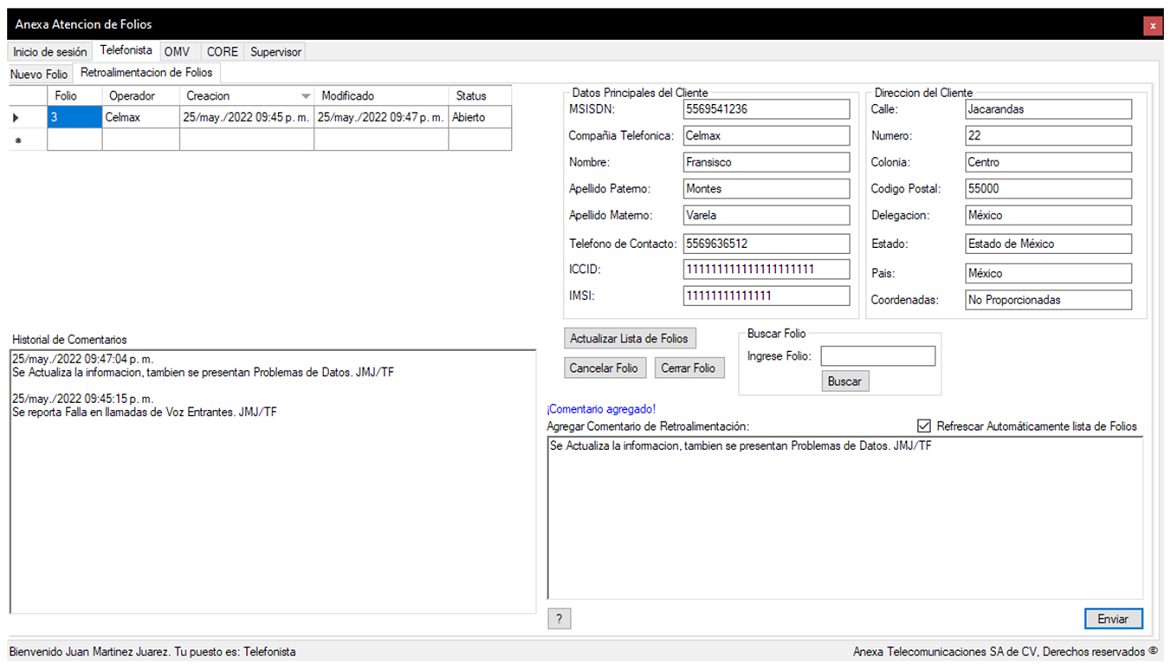Focus the Ingrese Folio search field
1171x664 pixels.
[878, 356]
